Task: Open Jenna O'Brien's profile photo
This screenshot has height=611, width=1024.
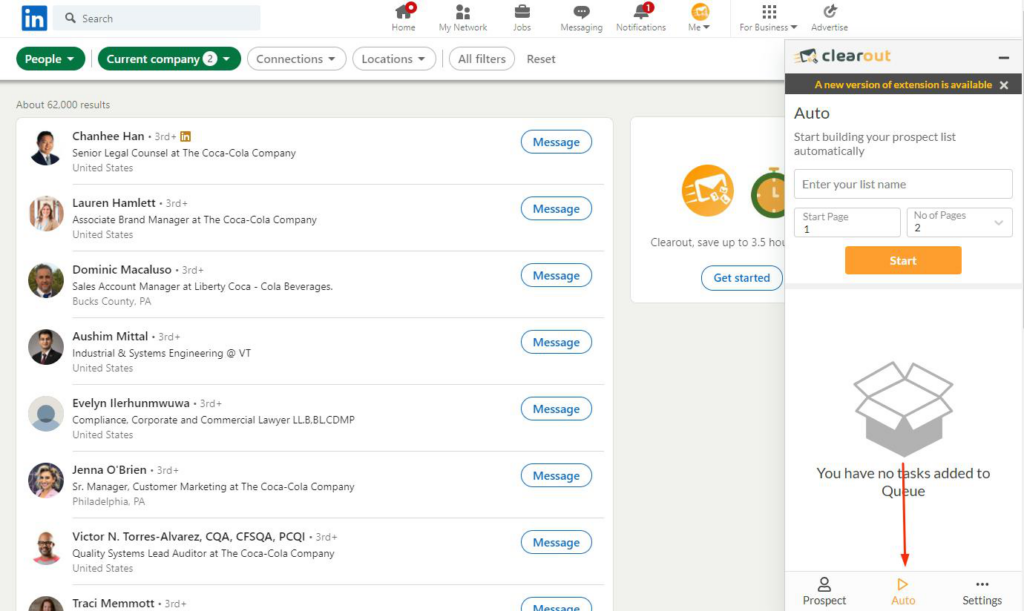Action: pos(46,480)
